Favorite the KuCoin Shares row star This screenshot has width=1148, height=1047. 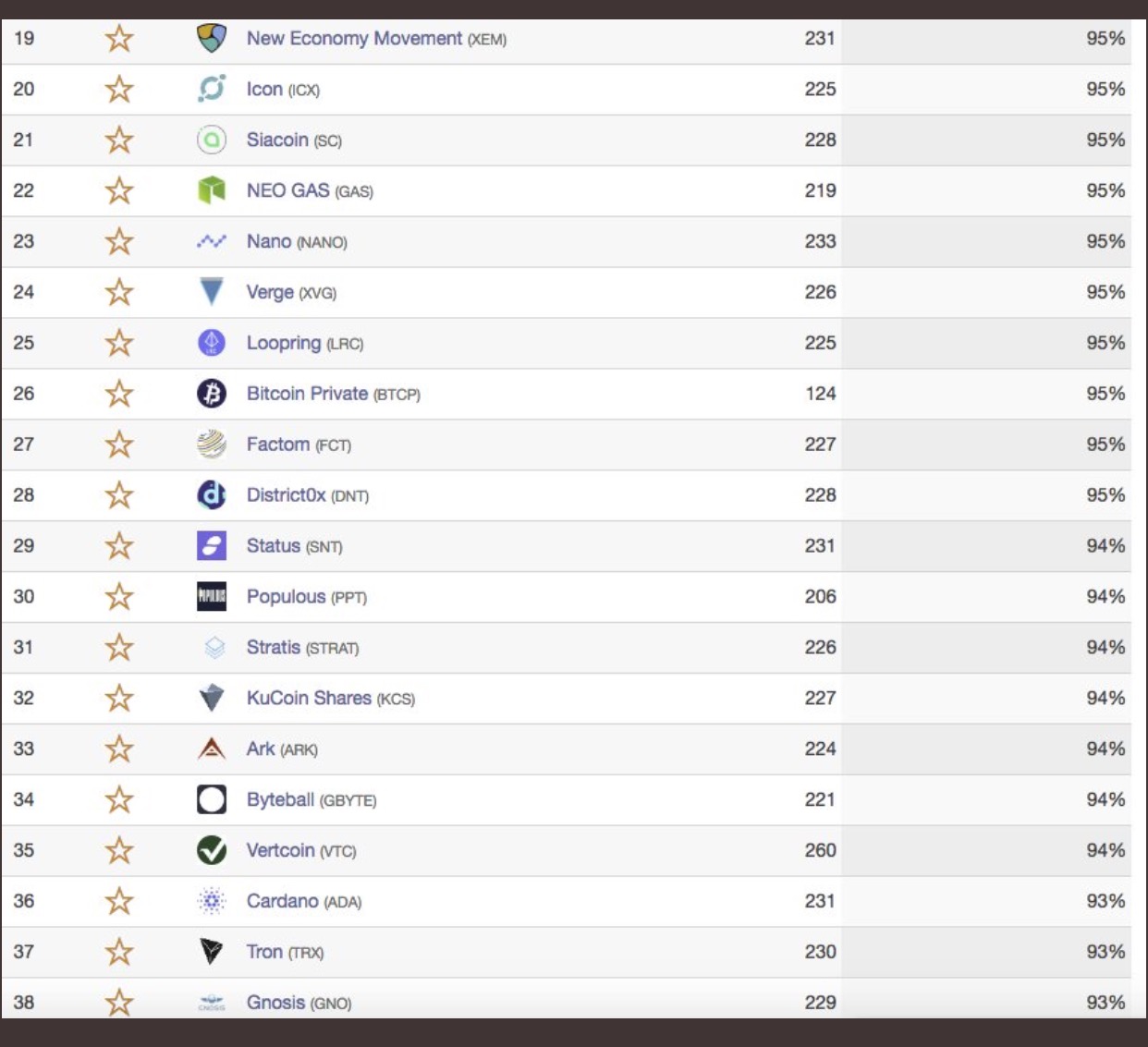click(x=119, y=699)
